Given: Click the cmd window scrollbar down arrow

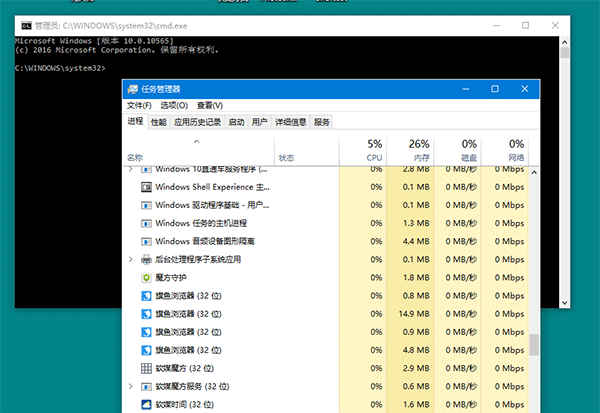Looking at the screenshot, I should pyautogui.click(x=564, y=303).
